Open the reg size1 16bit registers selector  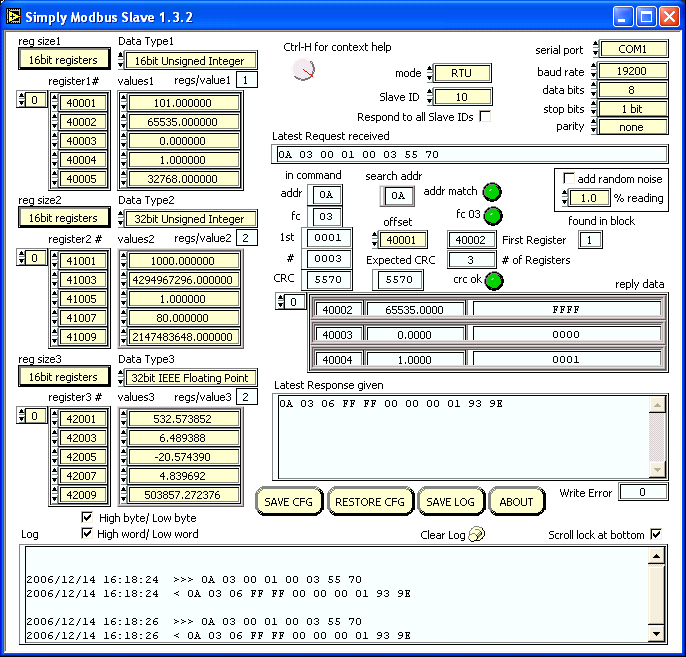[64, 59]
